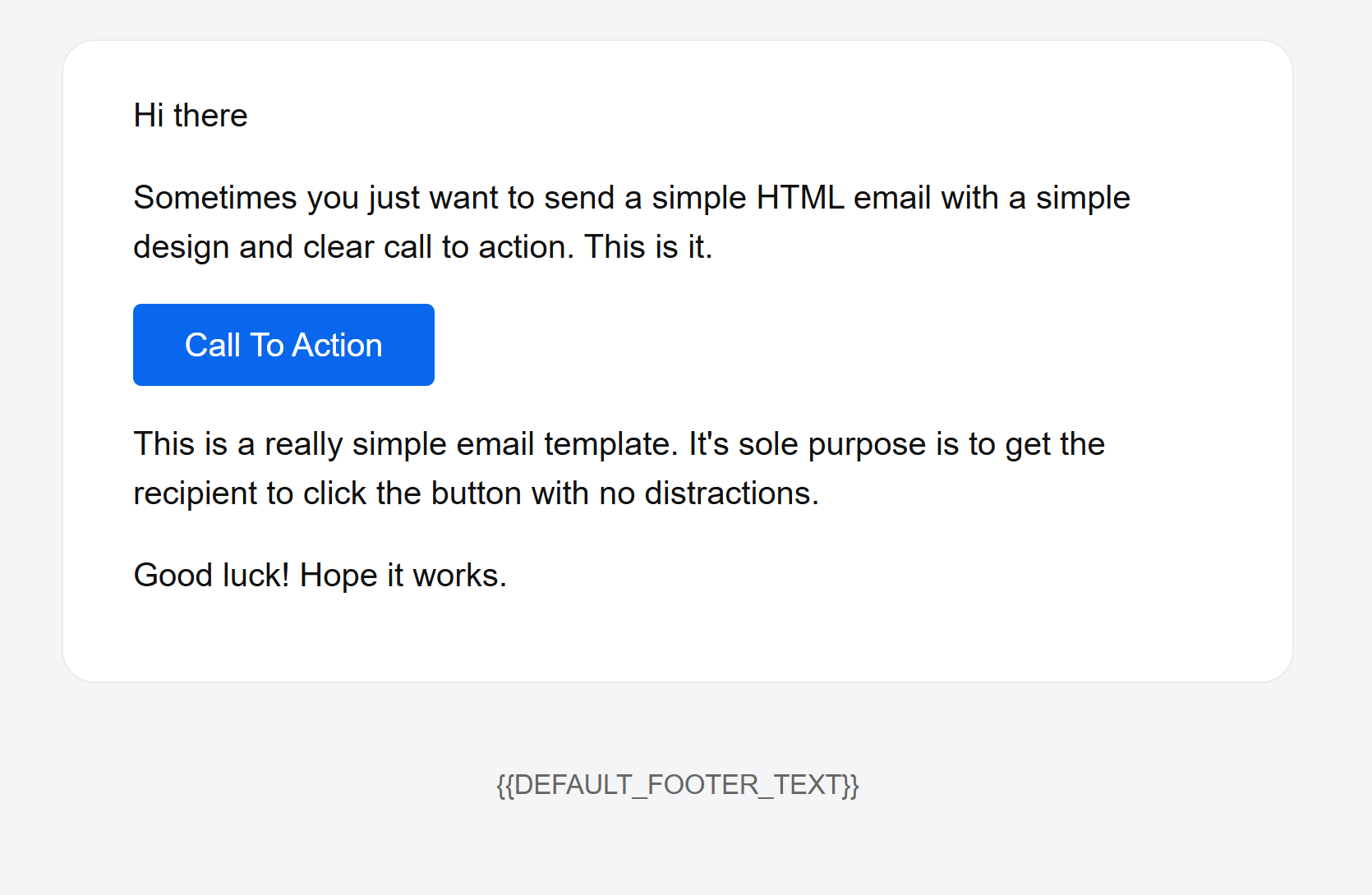Select the {{DEFAULT_FOOTER_TEXT}} placeholder

677,785
